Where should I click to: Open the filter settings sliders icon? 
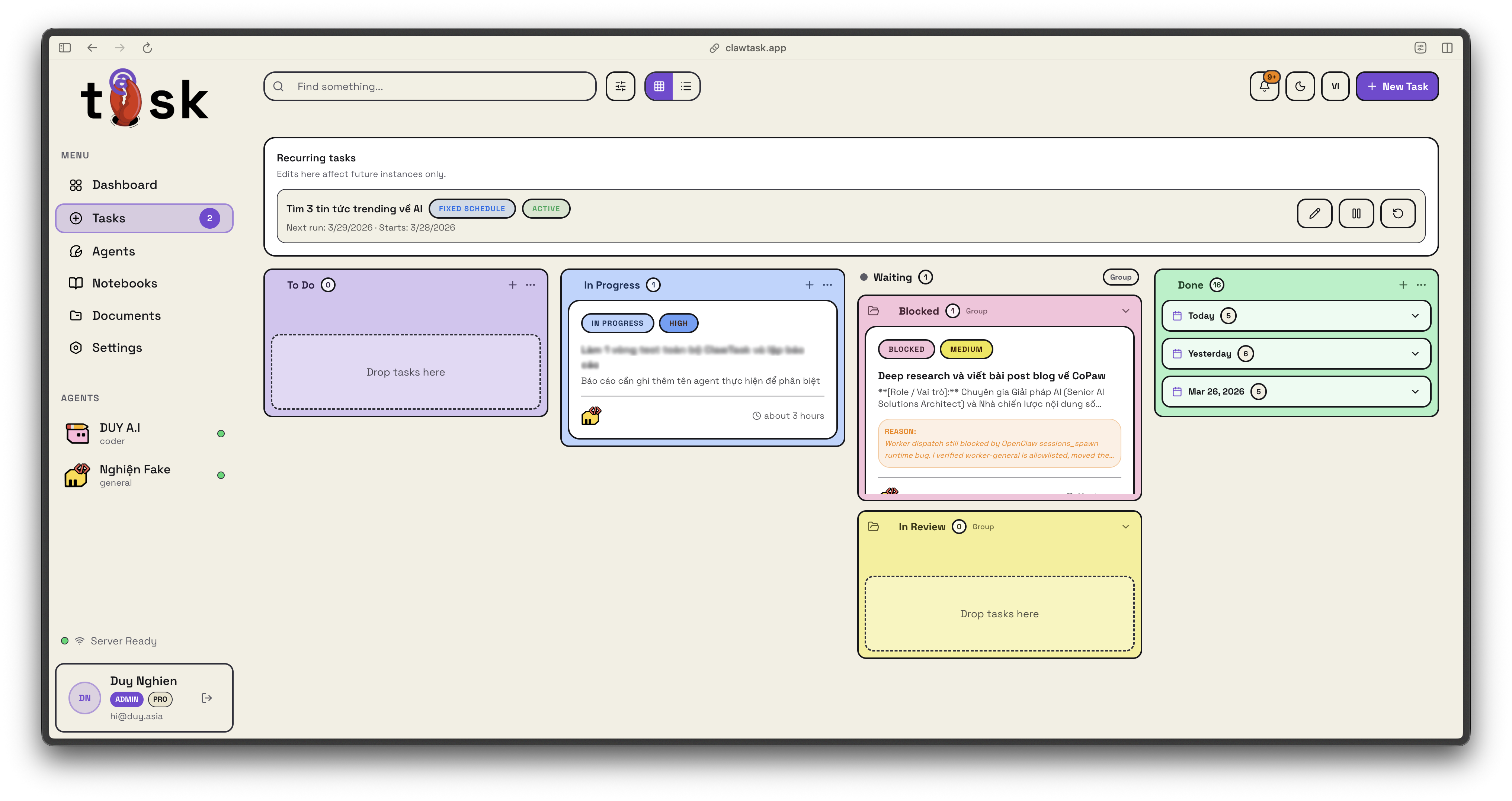tap(620, 86)
